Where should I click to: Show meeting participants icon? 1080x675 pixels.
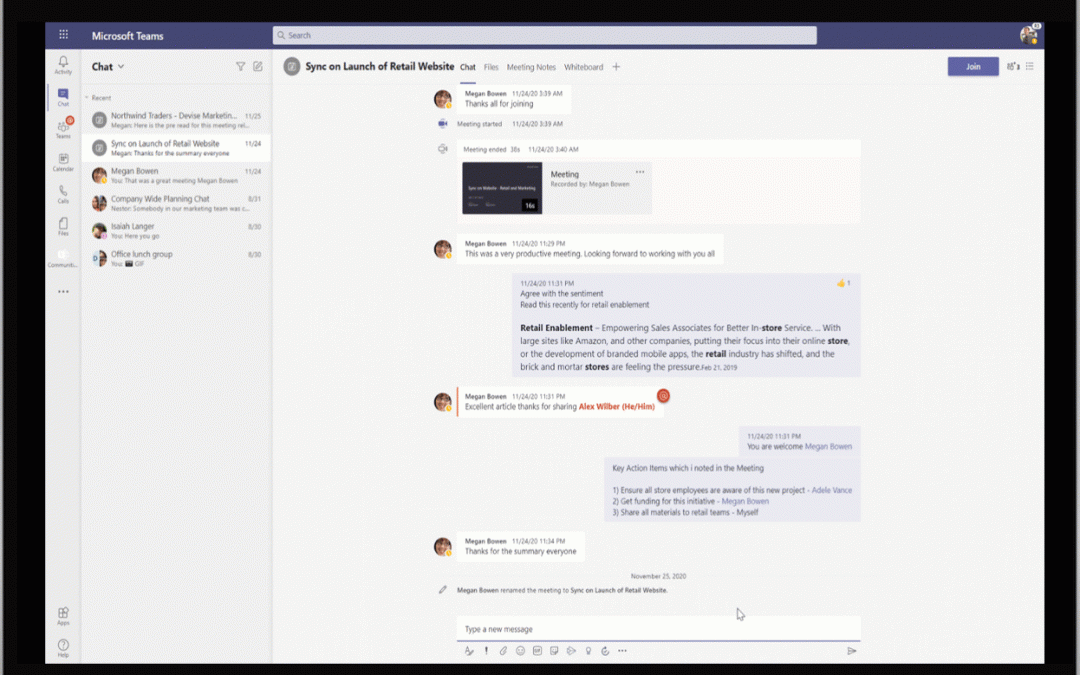[x=1013, y=66]
